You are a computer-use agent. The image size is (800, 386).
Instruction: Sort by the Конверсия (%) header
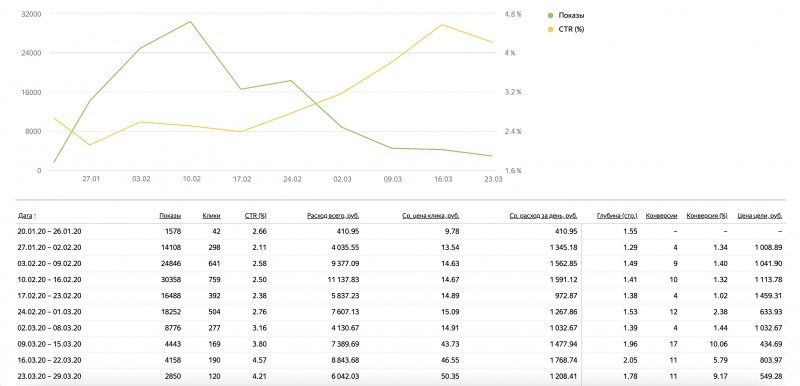[x=707, y=216]
